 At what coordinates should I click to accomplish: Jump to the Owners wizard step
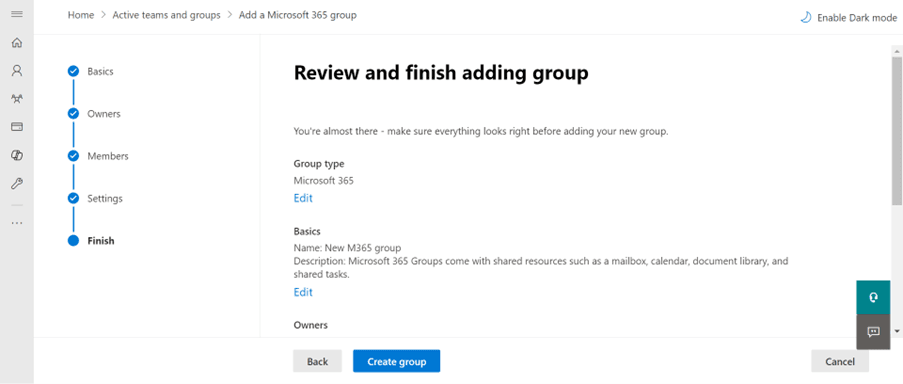coord(104,113)
